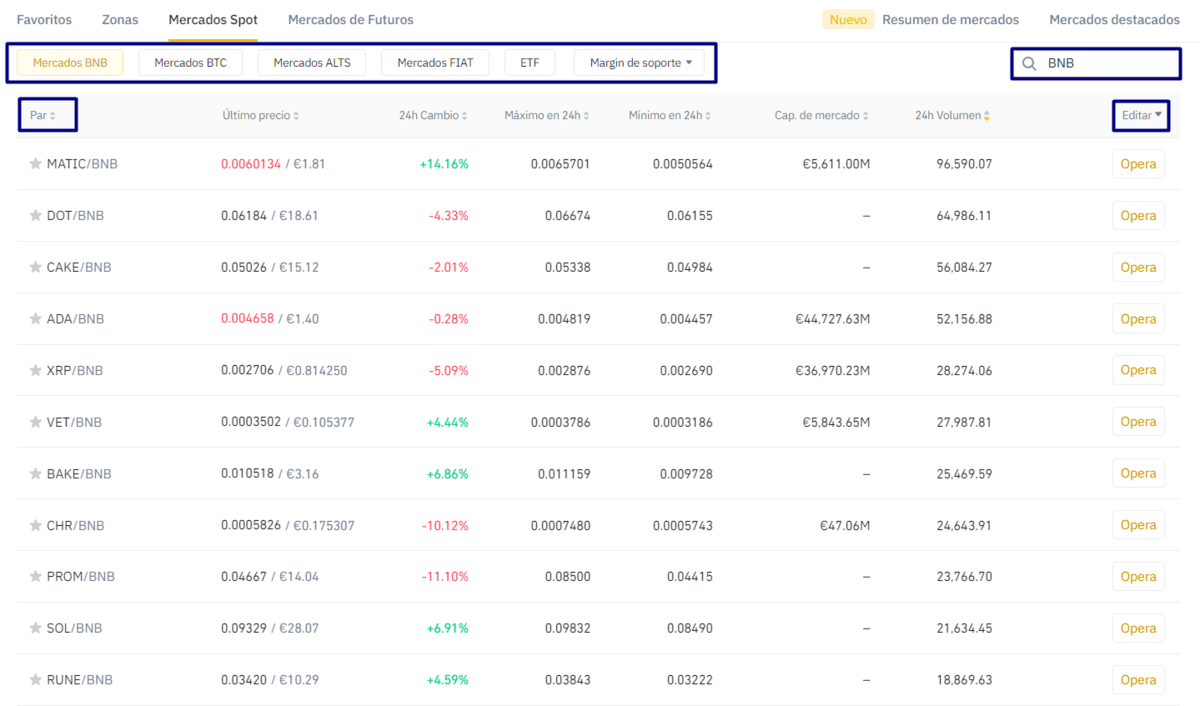Sort by 24h Volumen column arrows
Screen dimensions: 1200x706
[987, 116]
